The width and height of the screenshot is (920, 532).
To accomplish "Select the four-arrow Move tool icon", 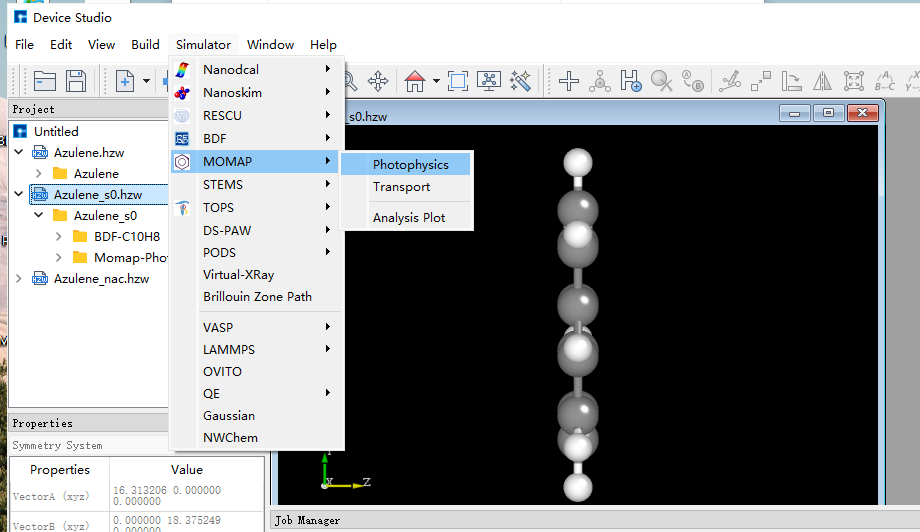I will tap(378, 81).
